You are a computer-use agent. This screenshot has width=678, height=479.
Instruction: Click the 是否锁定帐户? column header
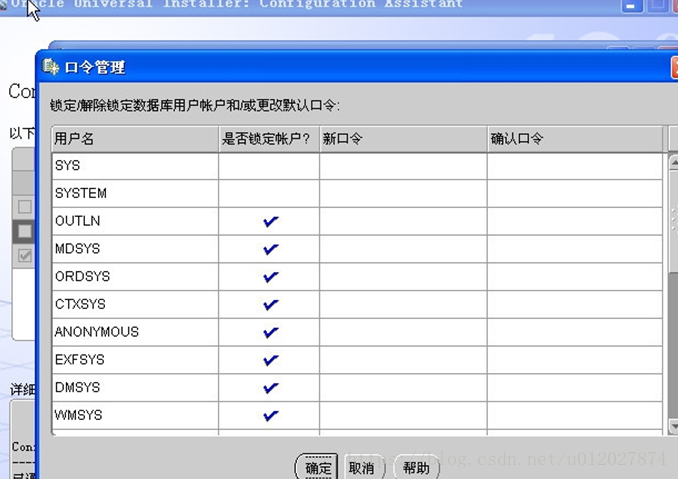click(269, 139)
